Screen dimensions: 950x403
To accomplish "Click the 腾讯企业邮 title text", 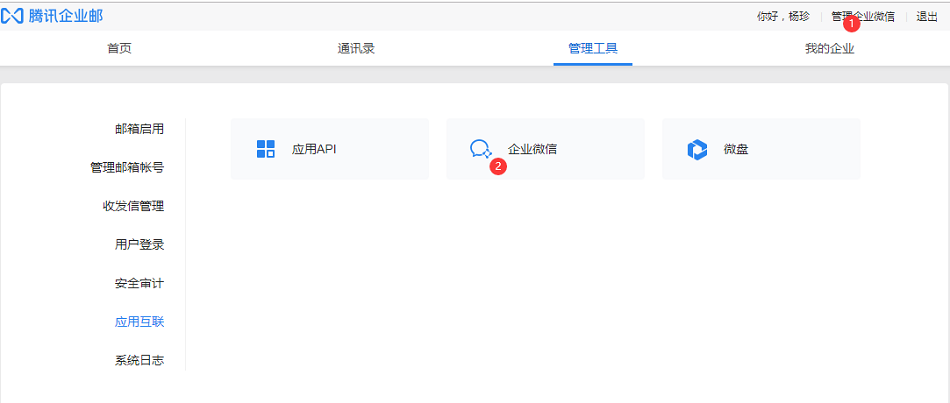I will (65, 16).
